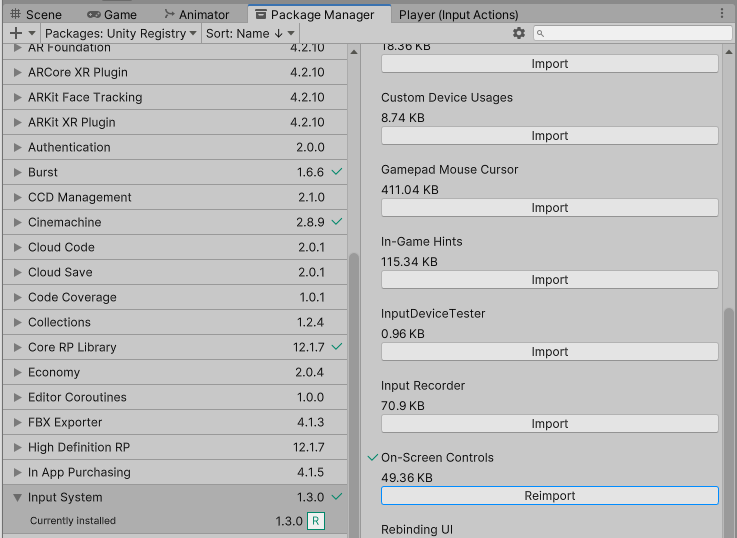Open the Packages: Unity Registry dropdown
The width and height of the screenshot is (737, 538).
121,33
